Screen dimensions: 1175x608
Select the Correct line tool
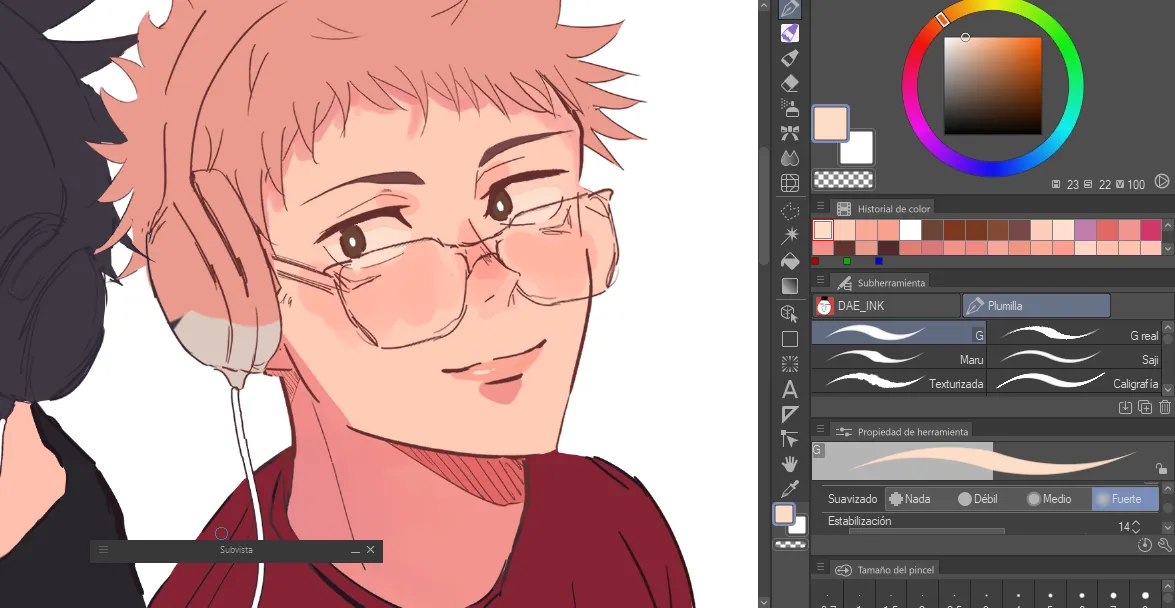(x=789, y=439)
